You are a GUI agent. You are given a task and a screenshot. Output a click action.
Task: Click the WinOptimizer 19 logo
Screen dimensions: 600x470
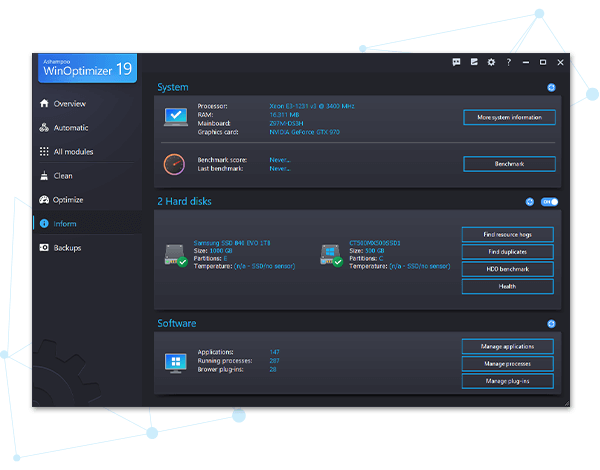tap(88, 68)
